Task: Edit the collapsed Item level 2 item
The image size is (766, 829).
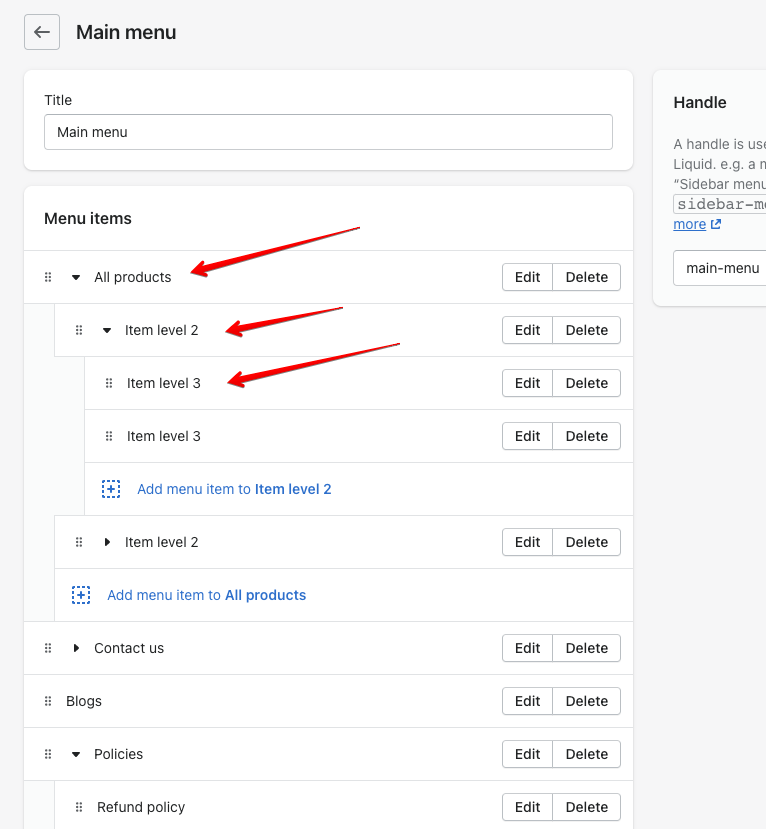Action: click(x=527, y=542)
